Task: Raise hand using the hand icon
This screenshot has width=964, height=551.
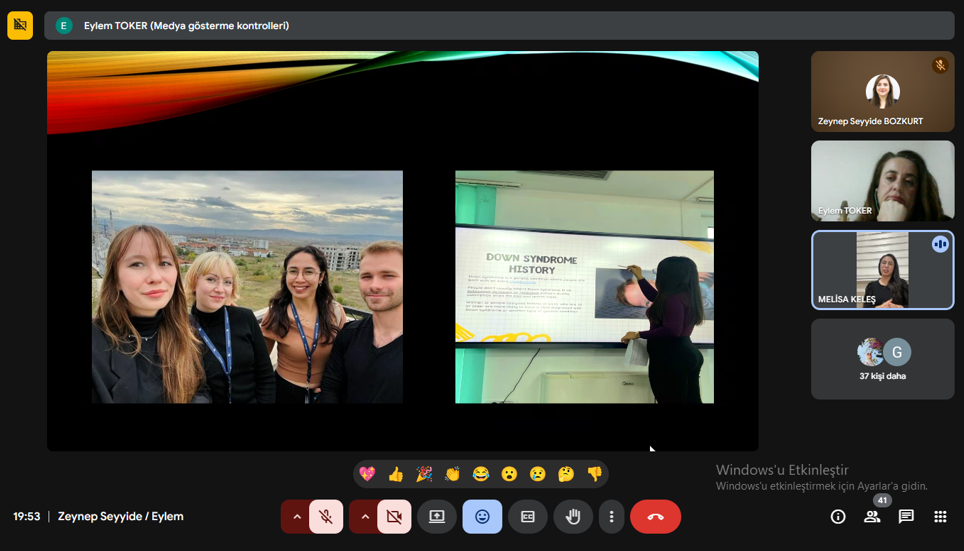Action: pyautogui.click(x=573, y=516)
